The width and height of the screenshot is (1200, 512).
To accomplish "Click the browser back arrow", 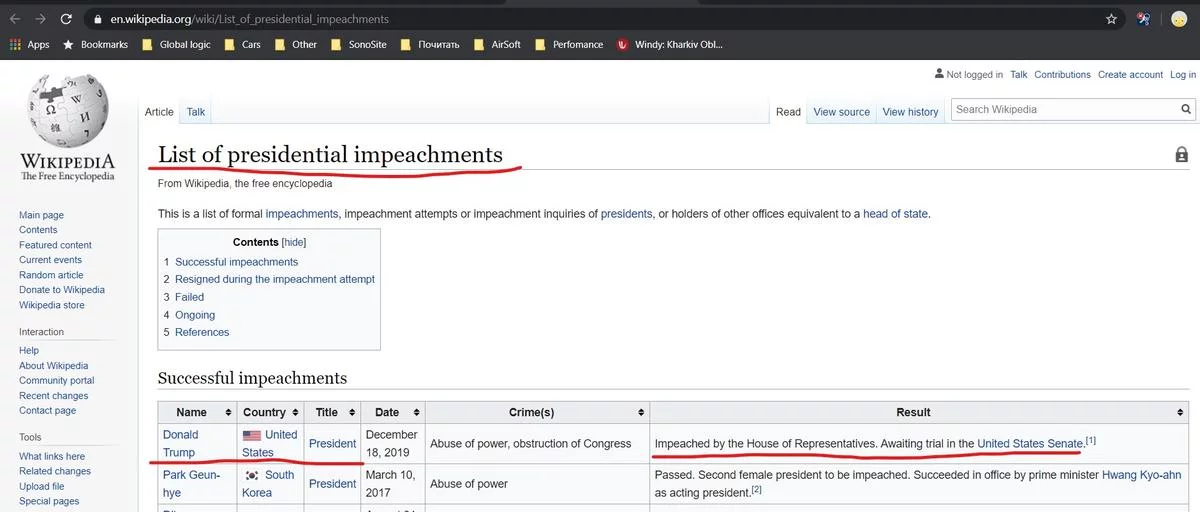I will tap(14, 19).
